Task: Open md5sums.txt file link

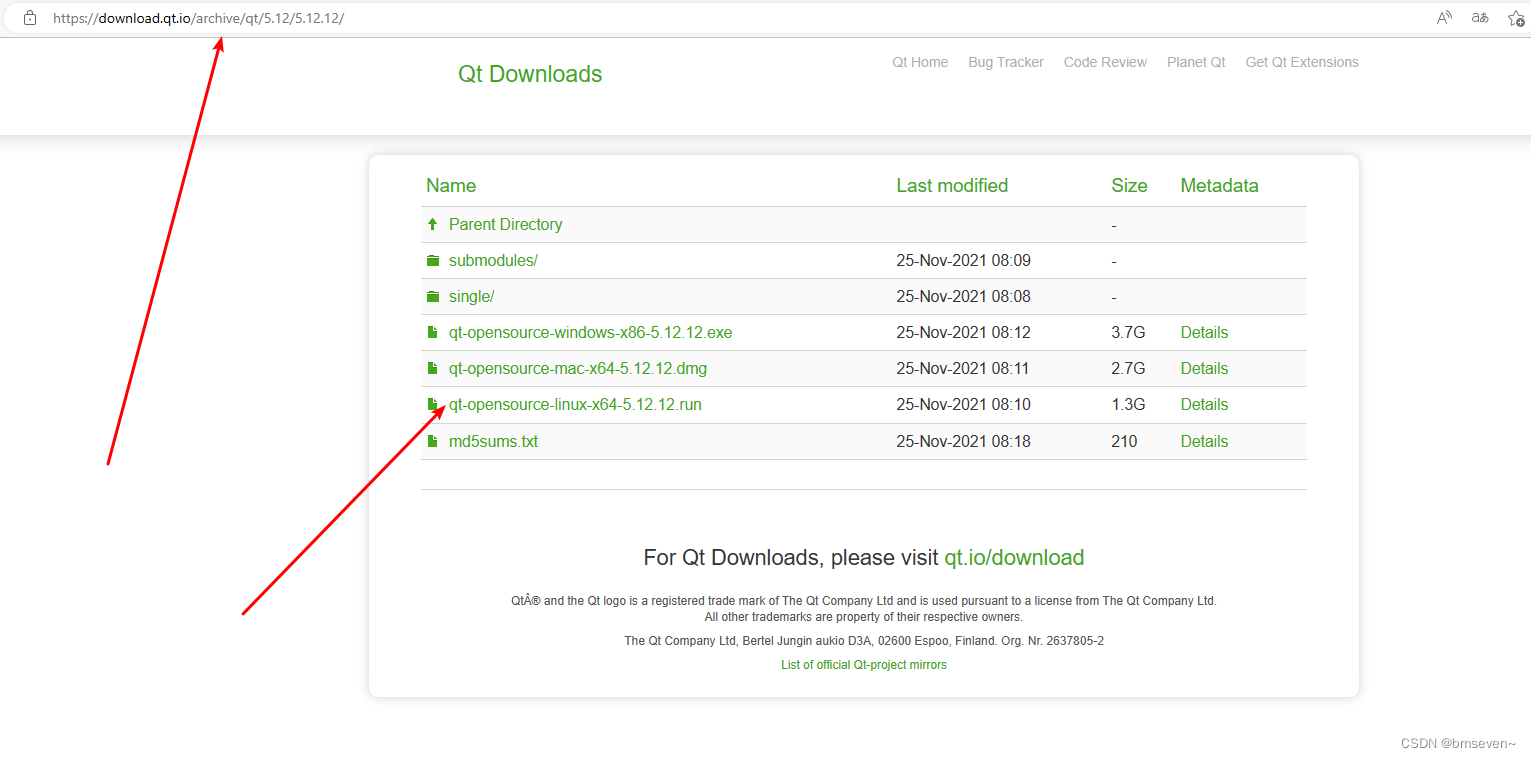Action: 493,441
